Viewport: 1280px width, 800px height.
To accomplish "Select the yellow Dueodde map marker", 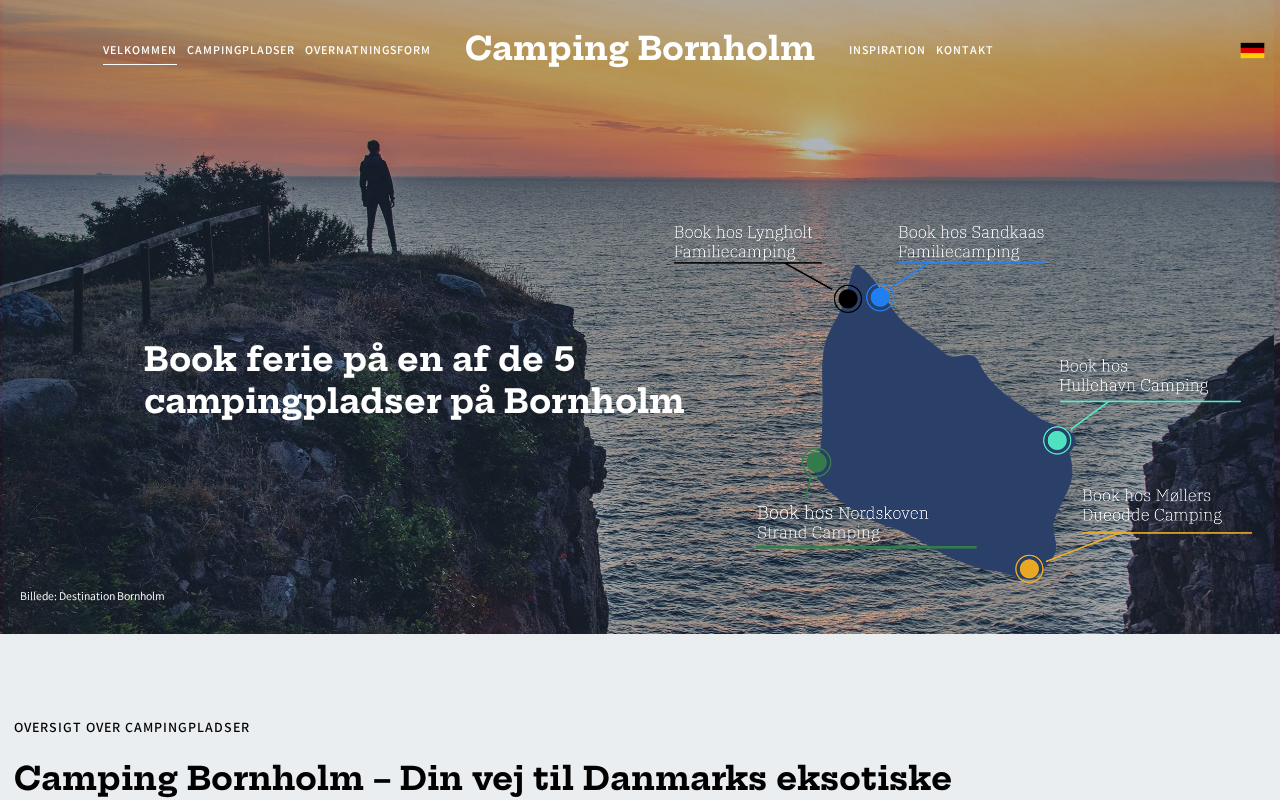I will [x=1029, y=569].
